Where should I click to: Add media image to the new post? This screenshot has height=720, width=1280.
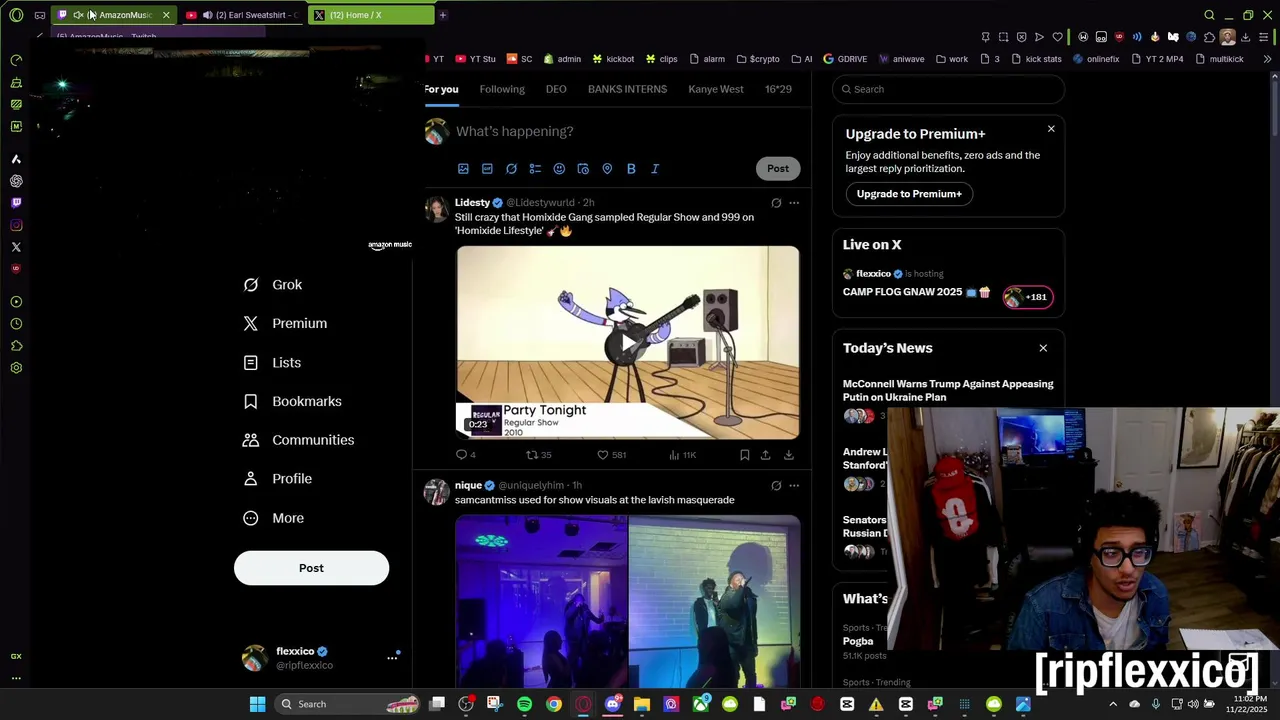point(463,169)
